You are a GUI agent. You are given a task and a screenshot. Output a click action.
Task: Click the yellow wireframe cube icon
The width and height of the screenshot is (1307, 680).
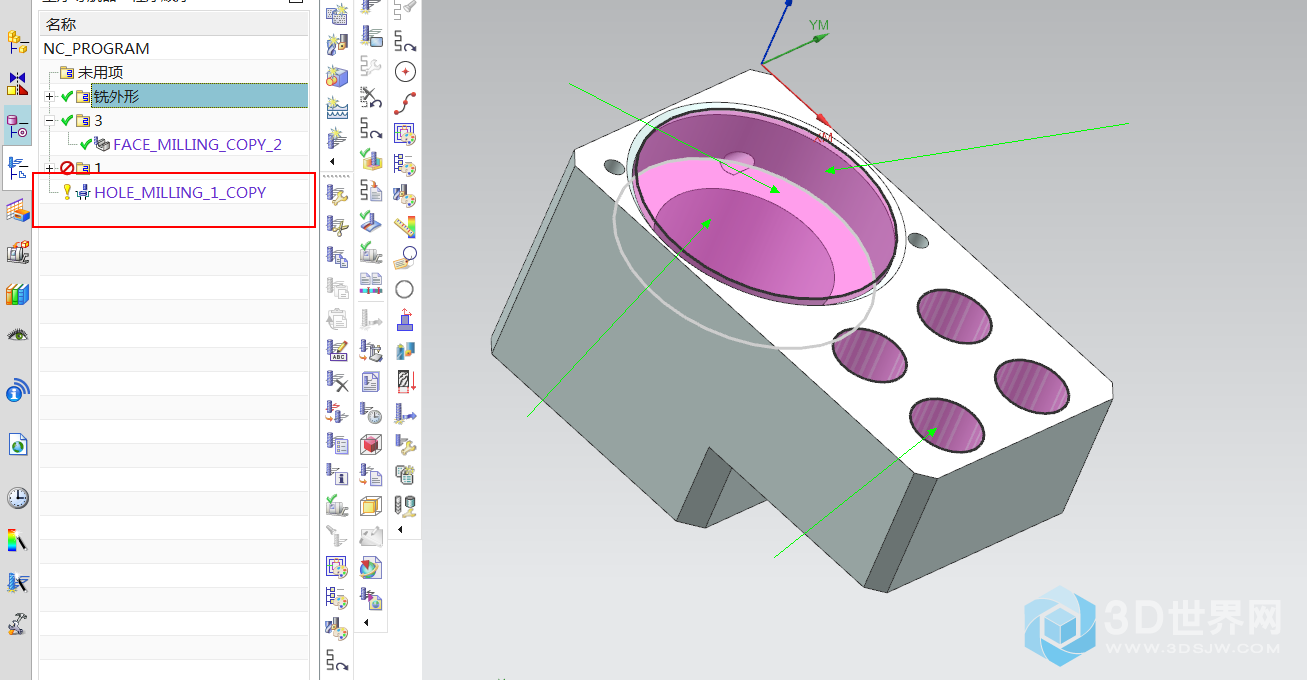[371, 505]
